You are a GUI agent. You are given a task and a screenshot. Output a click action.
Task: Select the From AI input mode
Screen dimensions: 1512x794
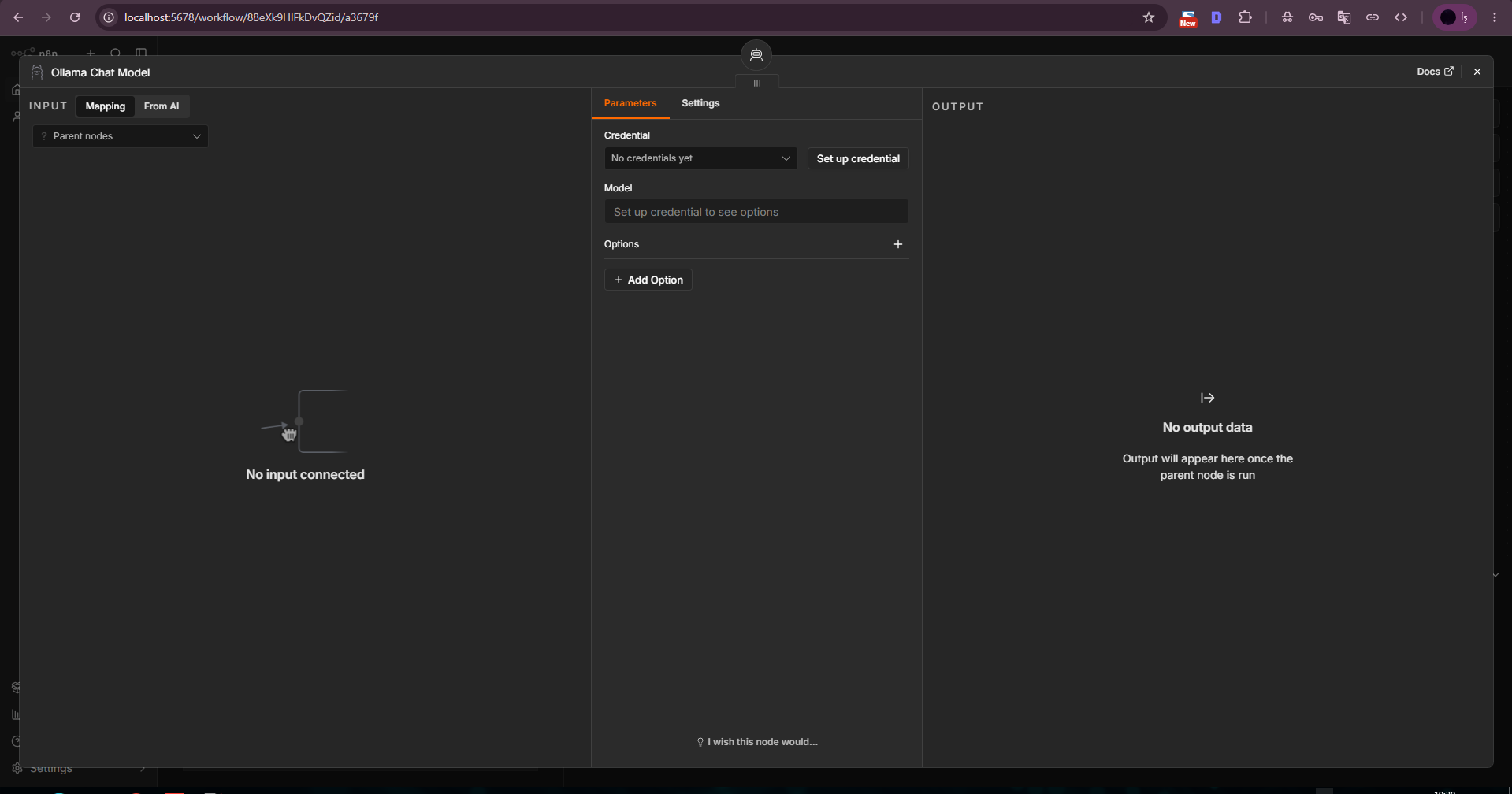tap(162, 106)
